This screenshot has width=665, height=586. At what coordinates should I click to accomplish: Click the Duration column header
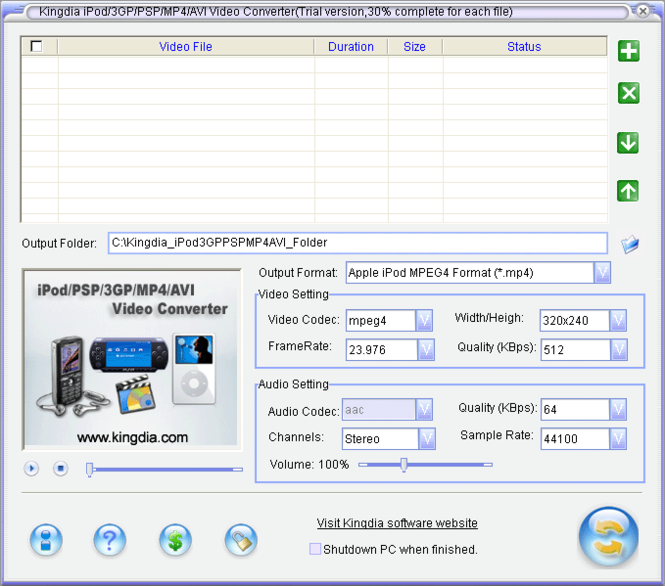tap(351, 47)
